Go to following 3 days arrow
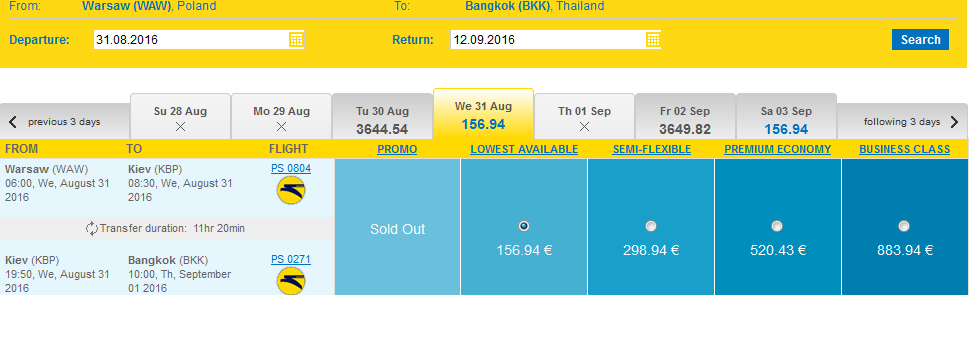This screenshot has height=360, width=969. click(954, 122)
